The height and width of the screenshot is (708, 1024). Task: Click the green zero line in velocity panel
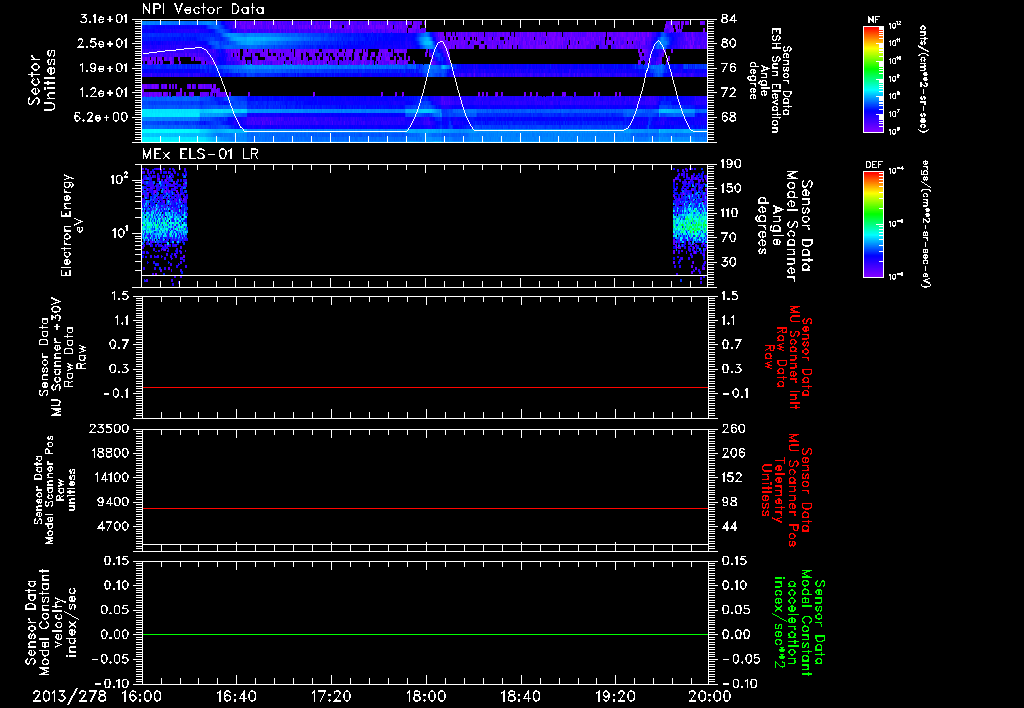425,634
